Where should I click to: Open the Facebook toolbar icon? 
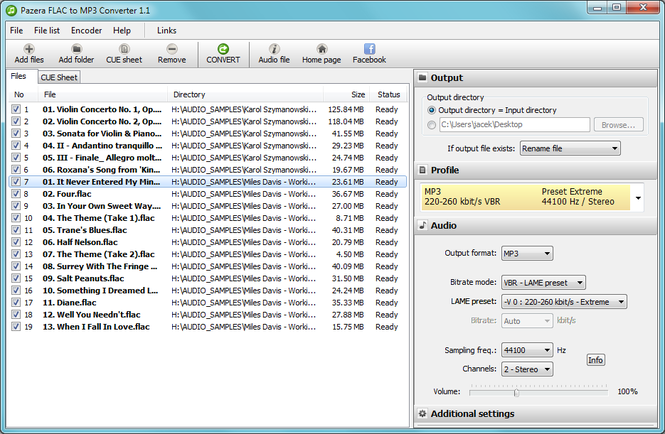click(x=369, y=49)
